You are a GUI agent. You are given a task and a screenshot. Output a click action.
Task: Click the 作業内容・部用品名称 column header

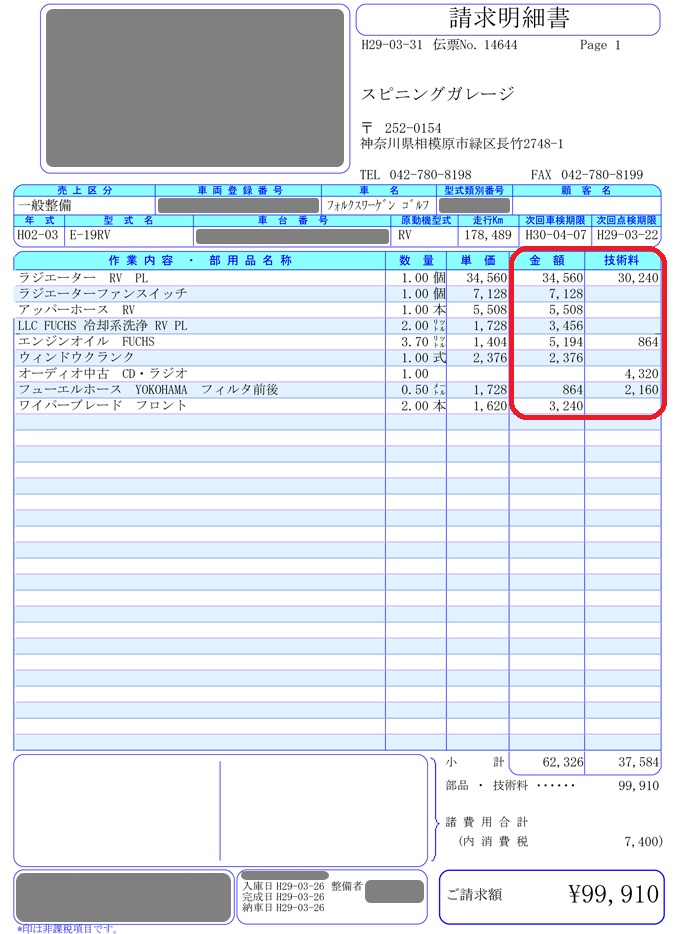(x=199, y=260)
